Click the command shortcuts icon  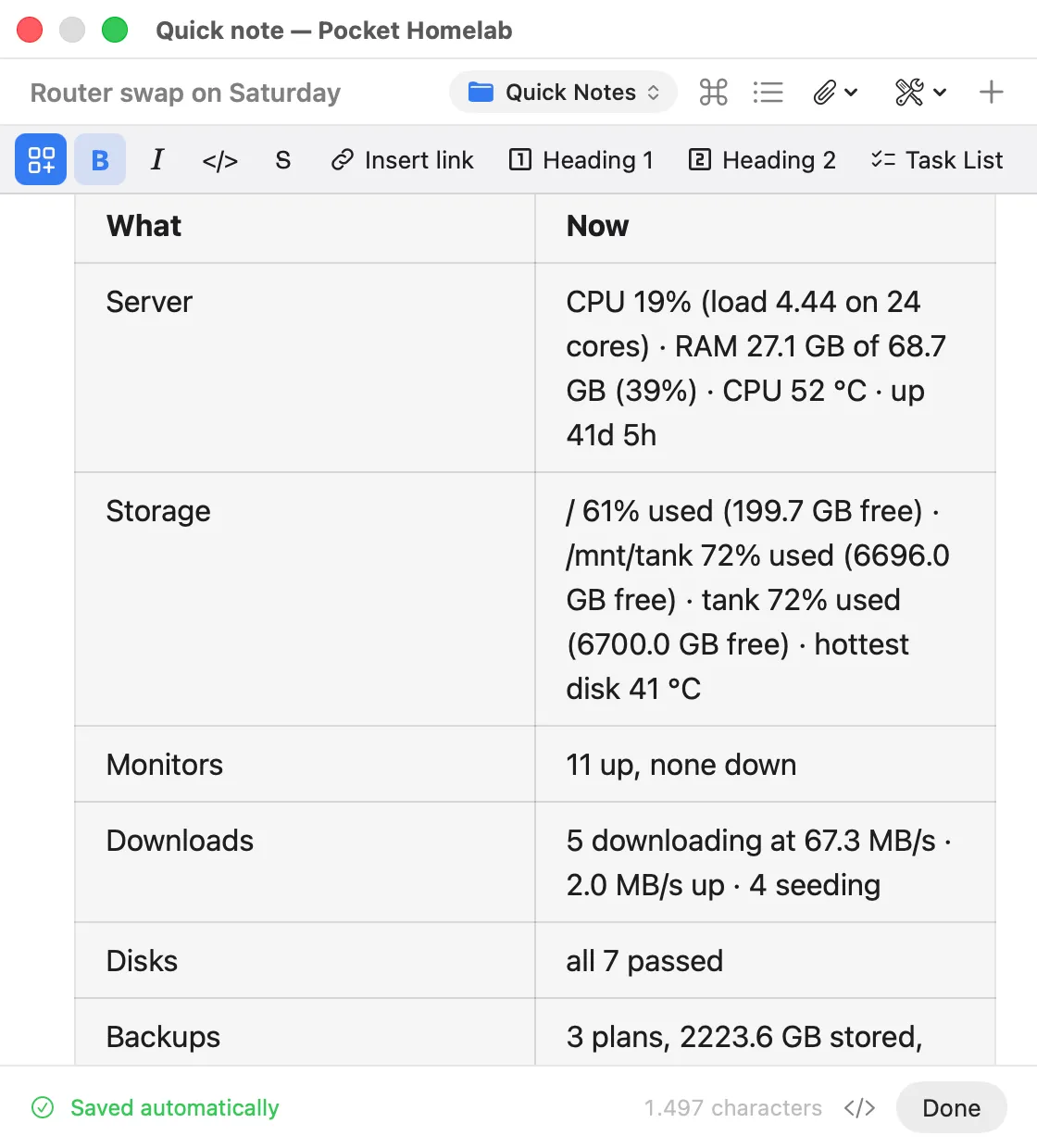tap(713, 93)
